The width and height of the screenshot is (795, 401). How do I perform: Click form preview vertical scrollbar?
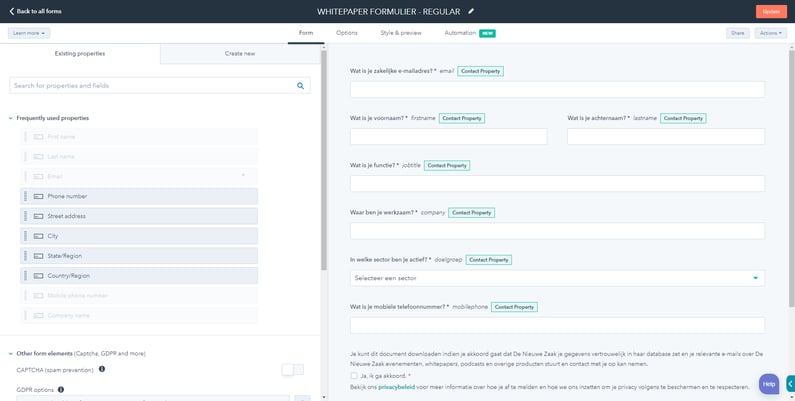pyautogui.click(x=792, y=177)
